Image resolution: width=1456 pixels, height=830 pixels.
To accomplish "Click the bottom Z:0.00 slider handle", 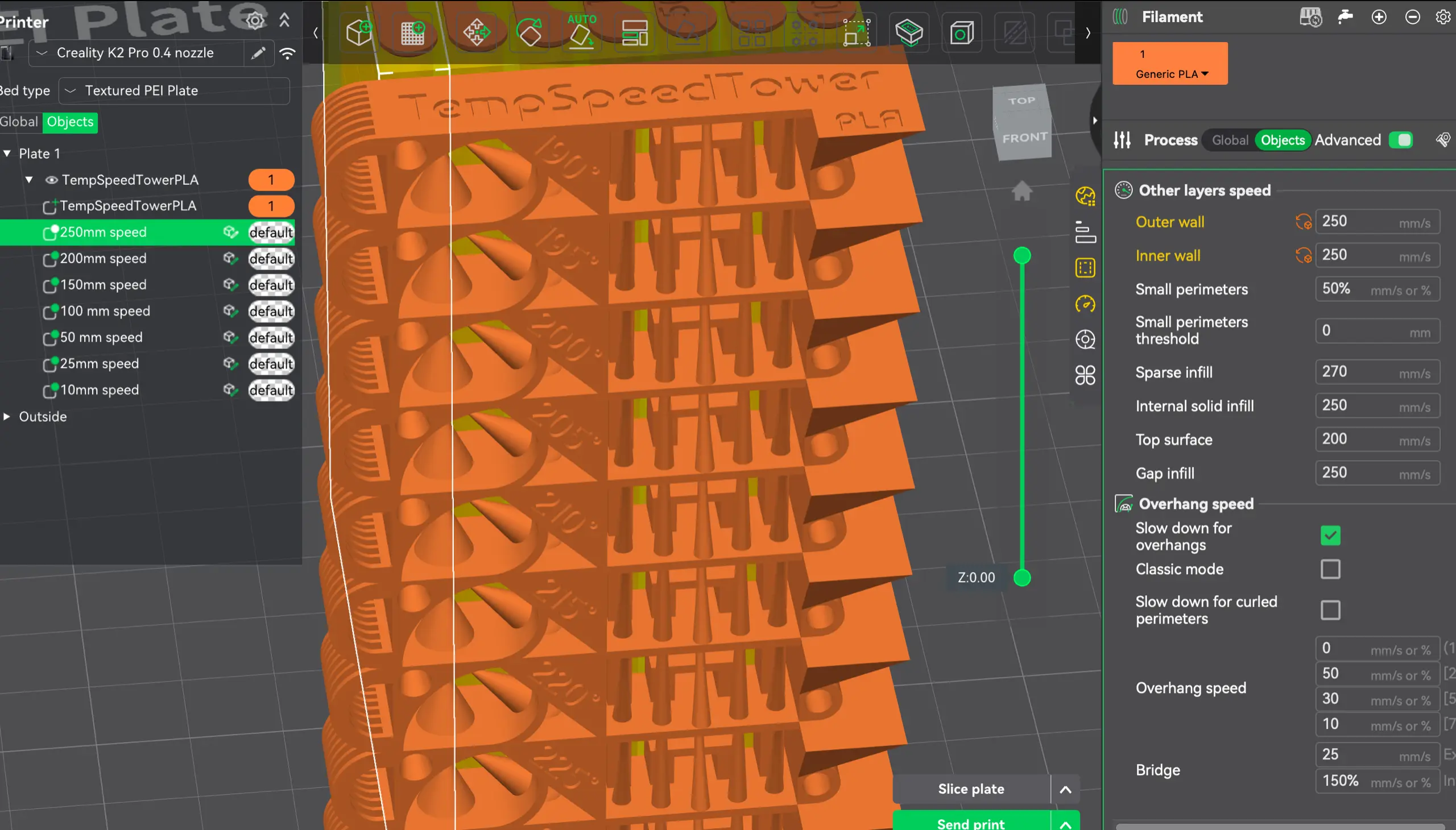I will tap(1022, 578).
